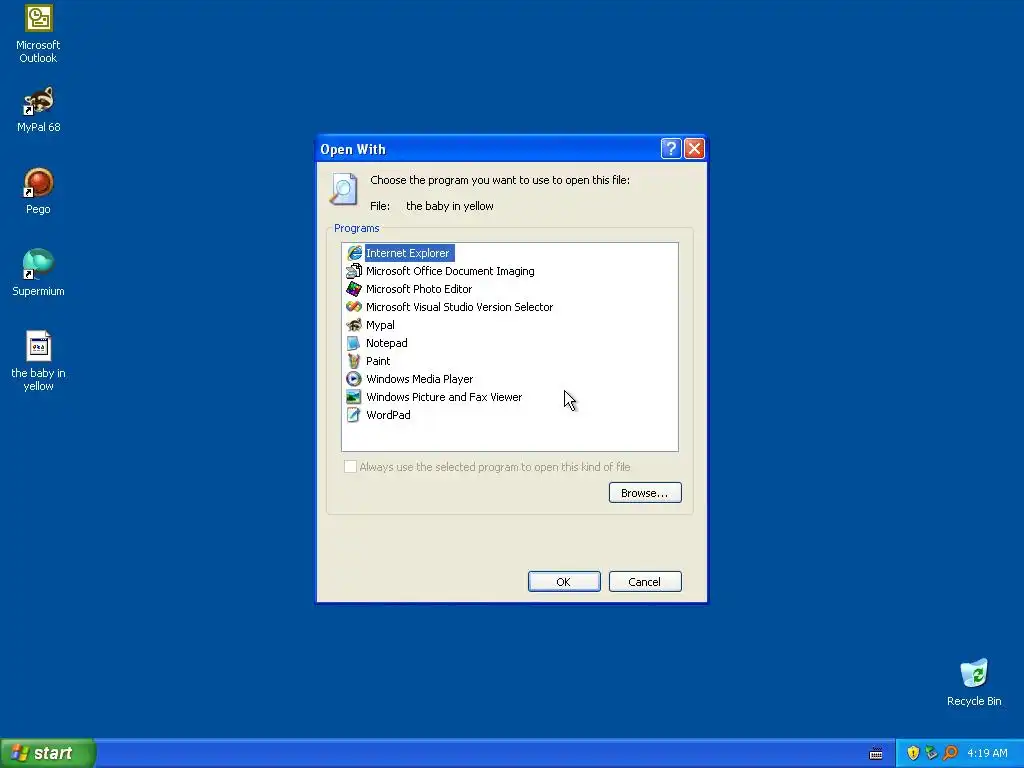Click the Mypal icon in Programs list
This screenshot has height=768, width=1024.
[354, 325]
